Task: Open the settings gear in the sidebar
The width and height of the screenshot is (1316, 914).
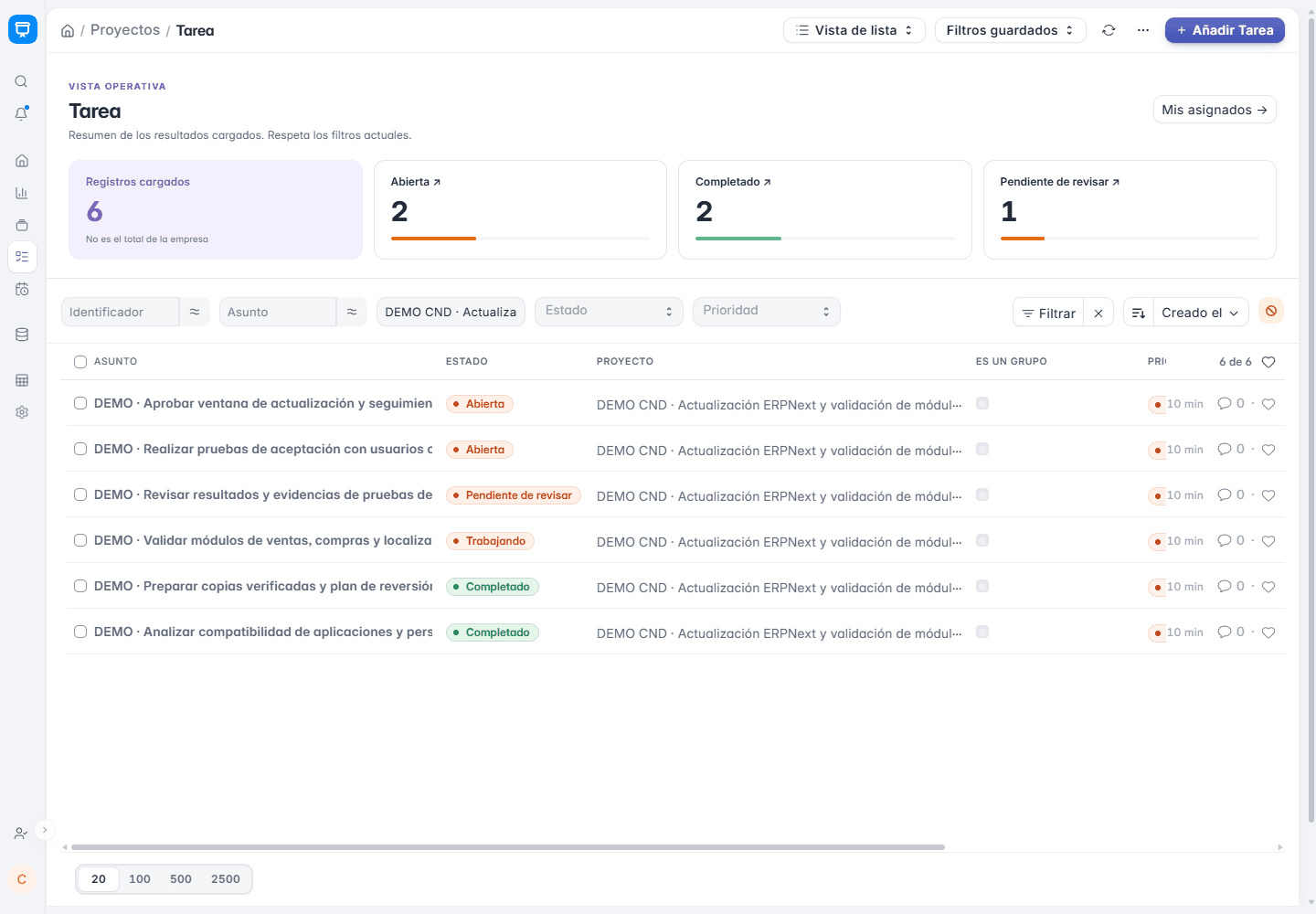Action: (22, 412)
